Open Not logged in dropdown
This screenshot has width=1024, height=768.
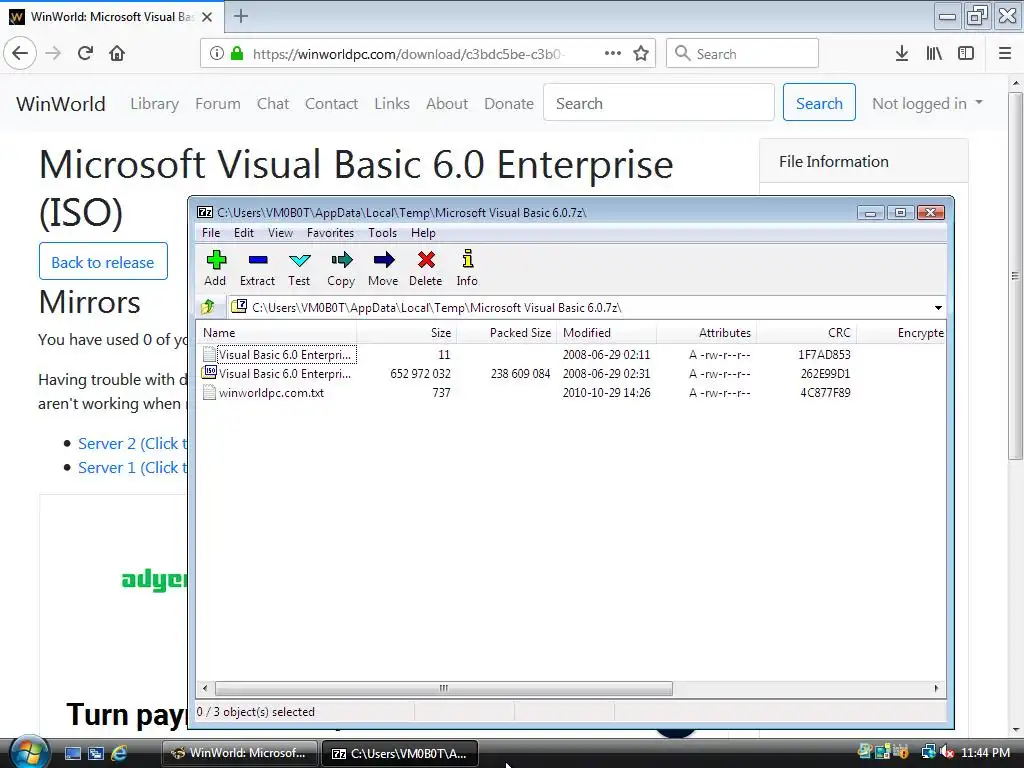tap(927, 103)
